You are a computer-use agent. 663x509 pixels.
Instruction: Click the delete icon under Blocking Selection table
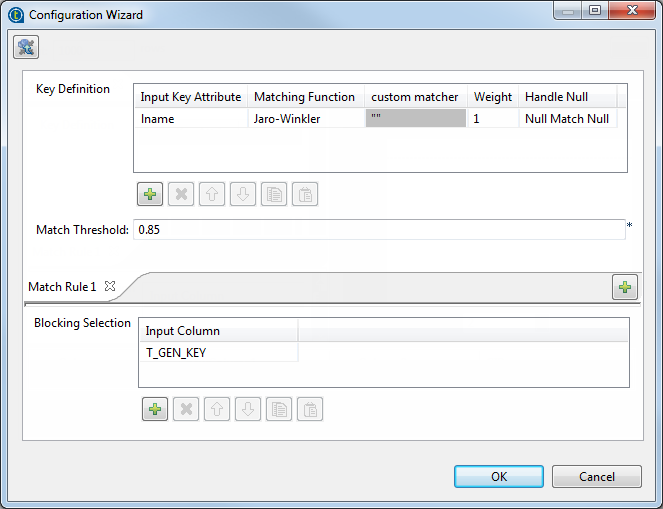click(x=185, y=409)
